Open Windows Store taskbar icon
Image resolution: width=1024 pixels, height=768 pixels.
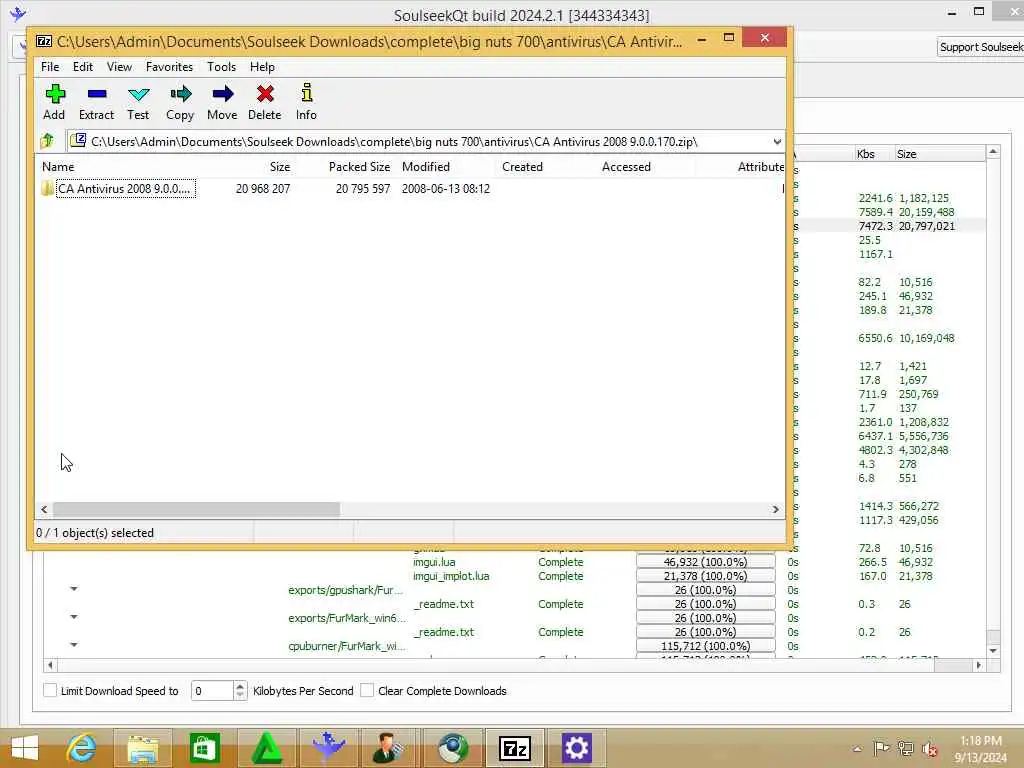point(204,748)
